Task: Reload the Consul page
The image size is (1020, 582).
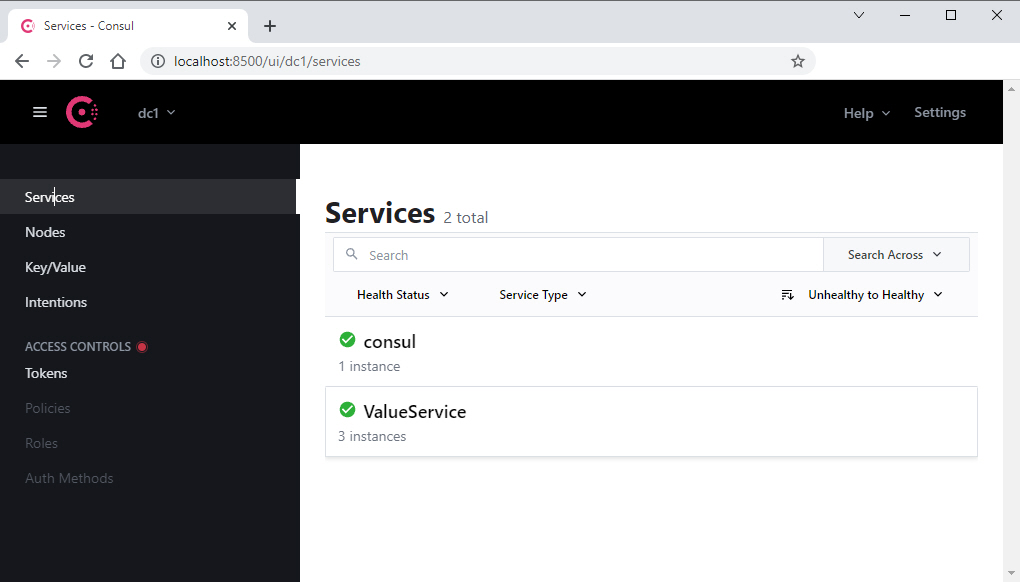Action: 86,61
